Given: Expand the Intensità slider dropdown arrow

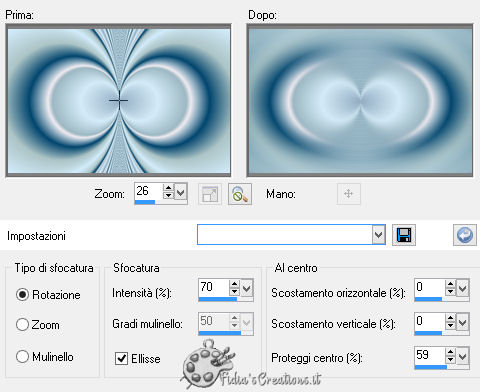Looking at the screenshot, I should [x=247, y=288].
